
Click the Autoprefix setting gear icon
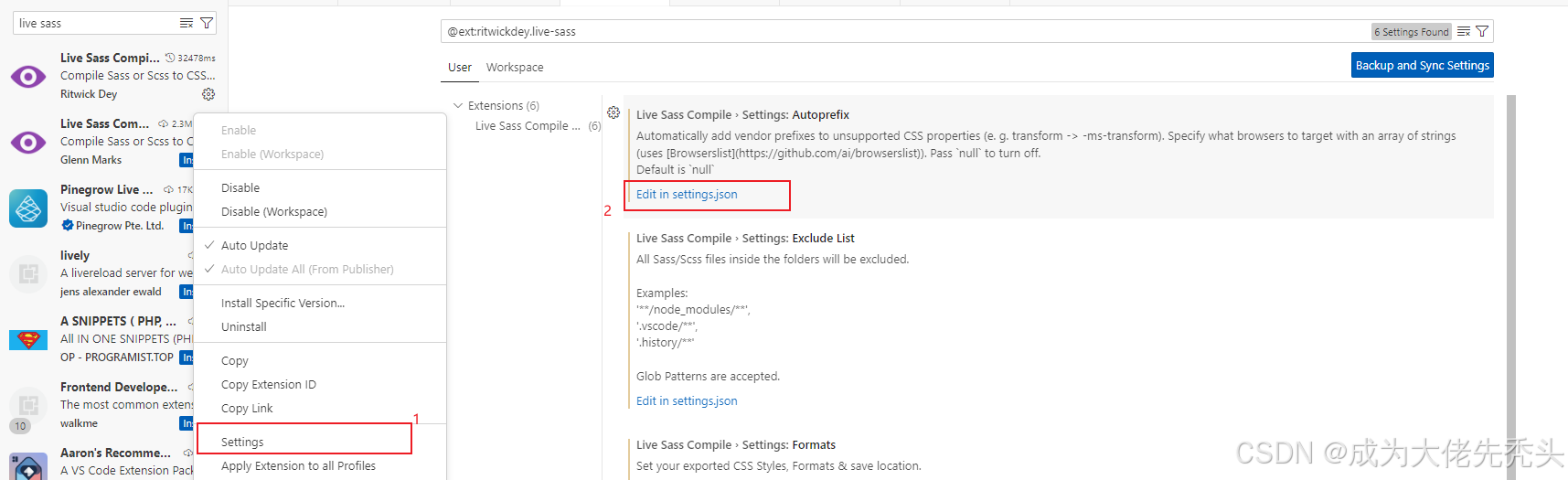coord(613,112)
